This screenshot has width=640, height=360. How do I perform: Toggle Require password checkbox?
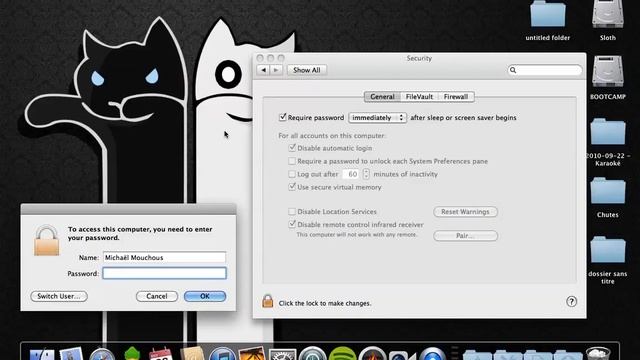[282, 117]
